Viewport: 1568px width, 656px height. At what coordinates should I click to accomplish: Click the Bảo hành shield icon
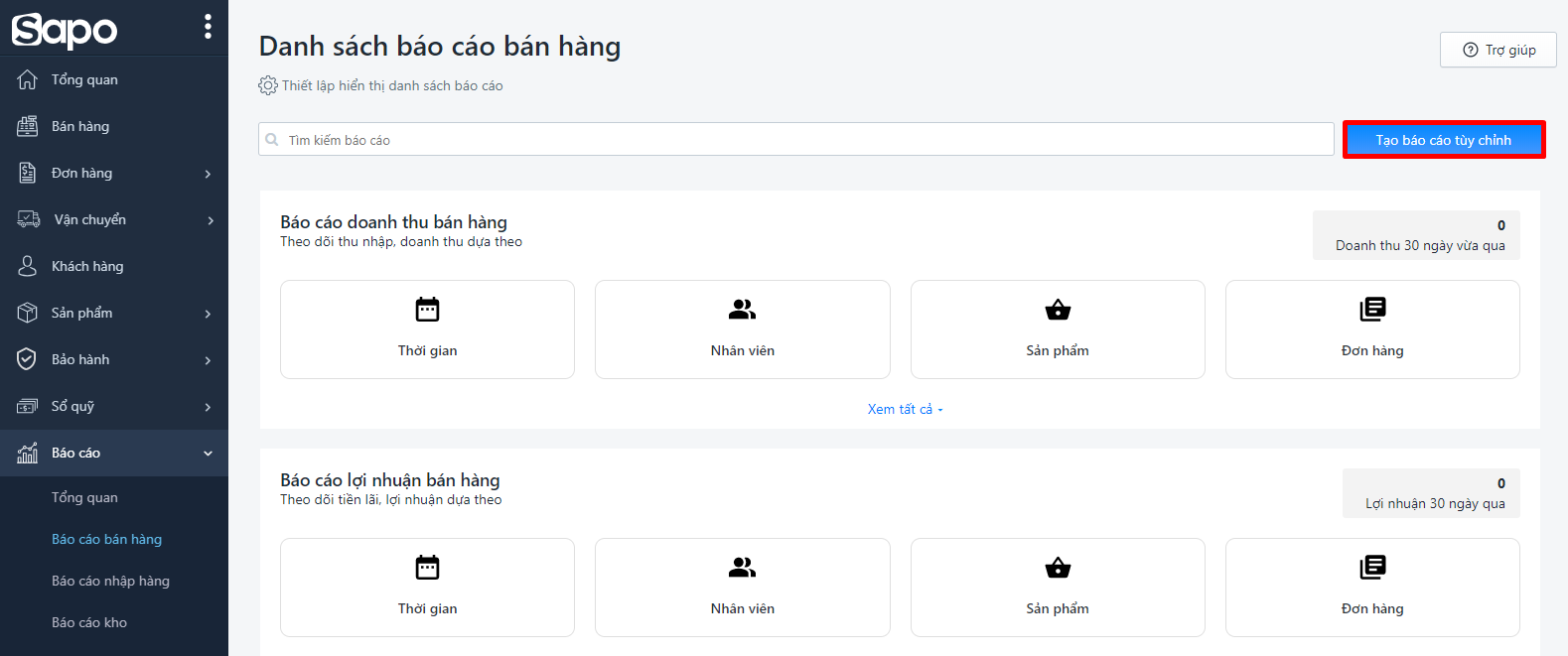[x=28, y=359]
